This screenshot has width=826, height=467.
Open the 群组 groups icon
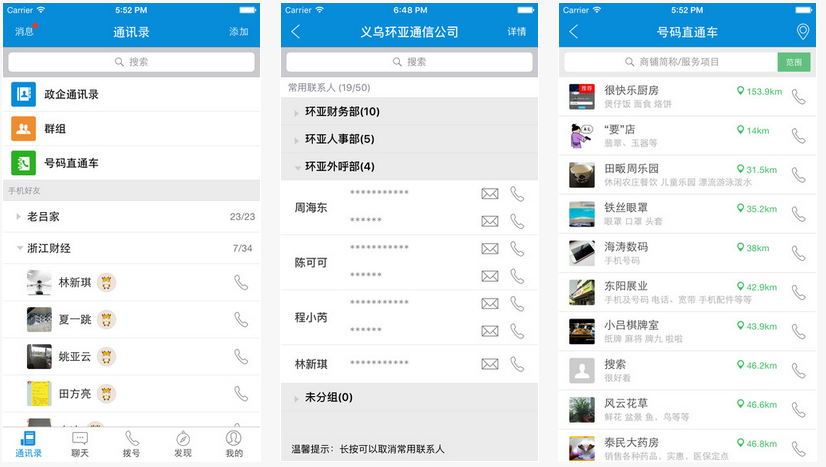[x=24, y=129]
